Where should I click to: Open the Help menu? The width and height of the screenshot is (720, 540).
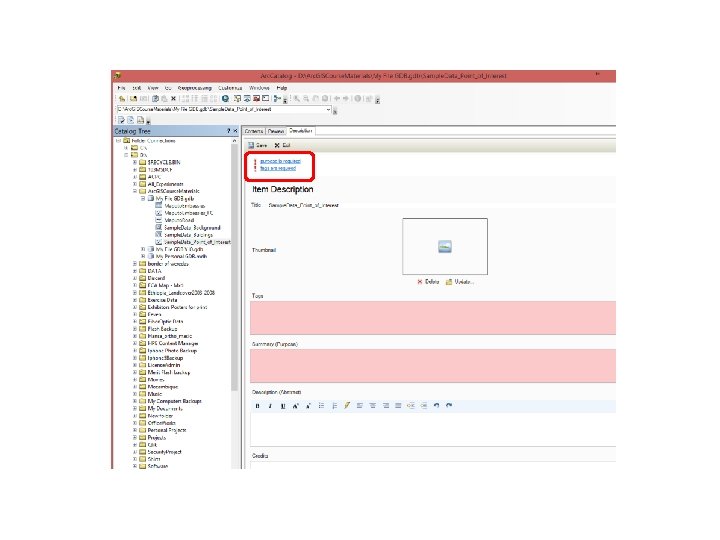point(282,88)
